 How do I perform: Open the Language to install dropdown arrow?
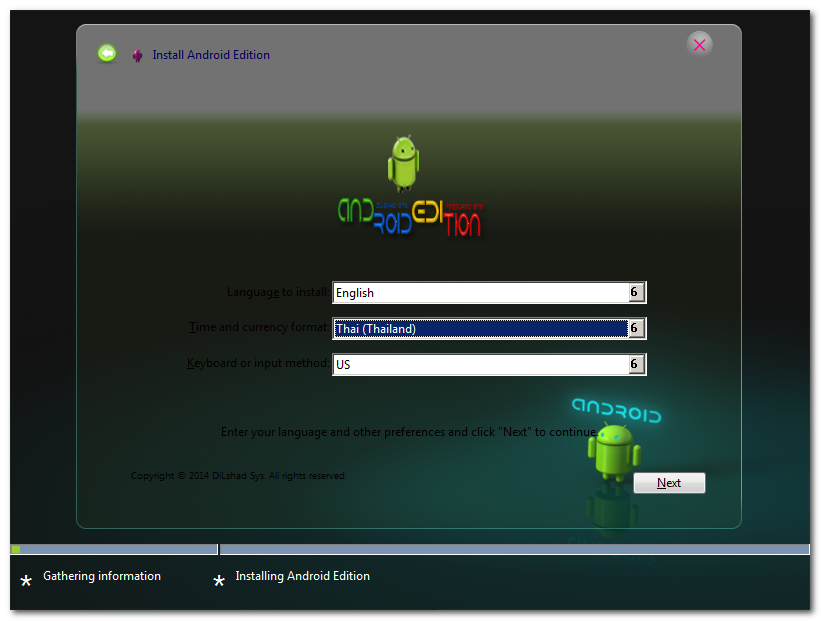click(x=636, y=292)
